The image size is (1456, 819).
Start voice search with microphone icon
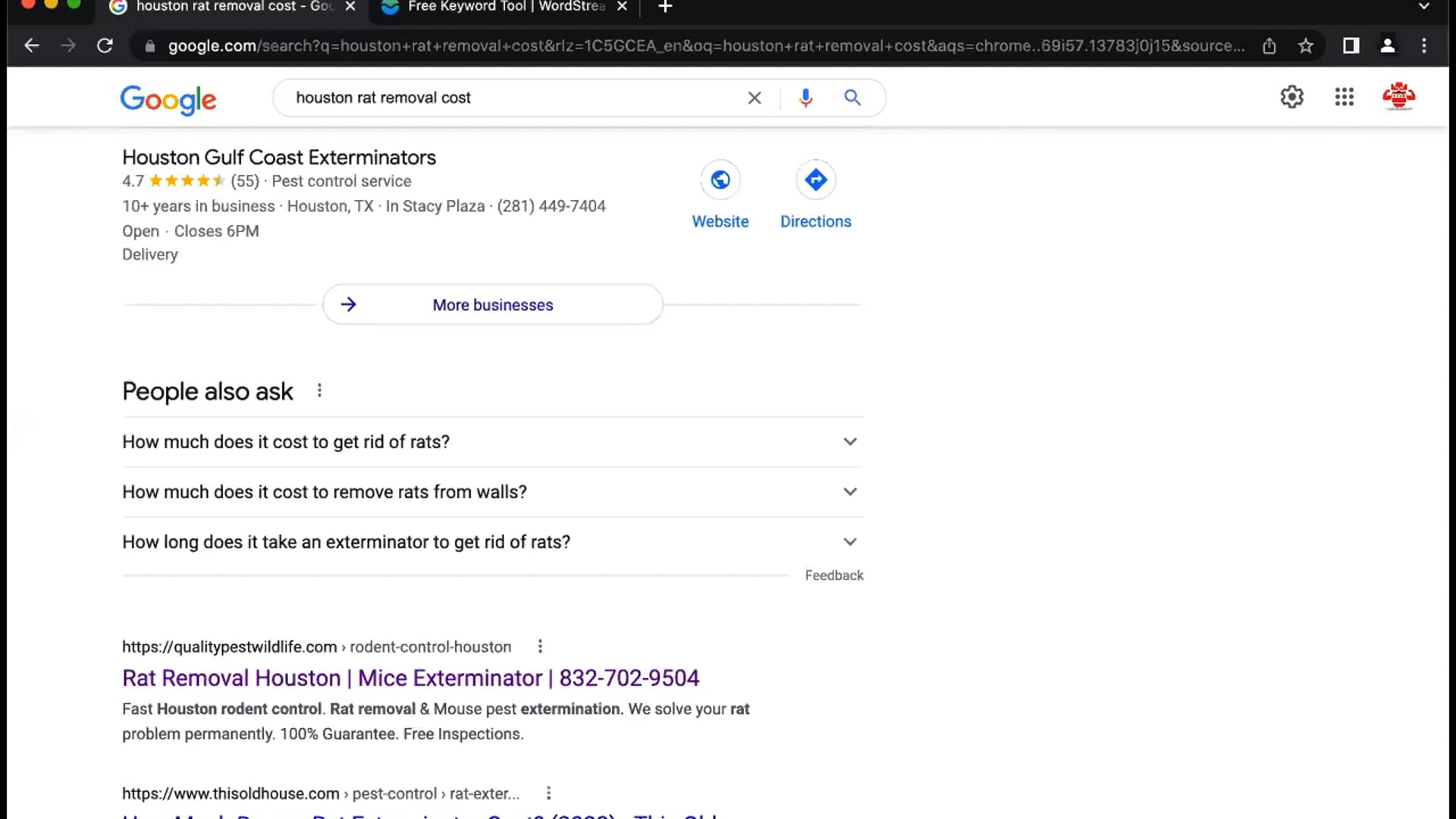pyautogui.click(x=805, y=98)
